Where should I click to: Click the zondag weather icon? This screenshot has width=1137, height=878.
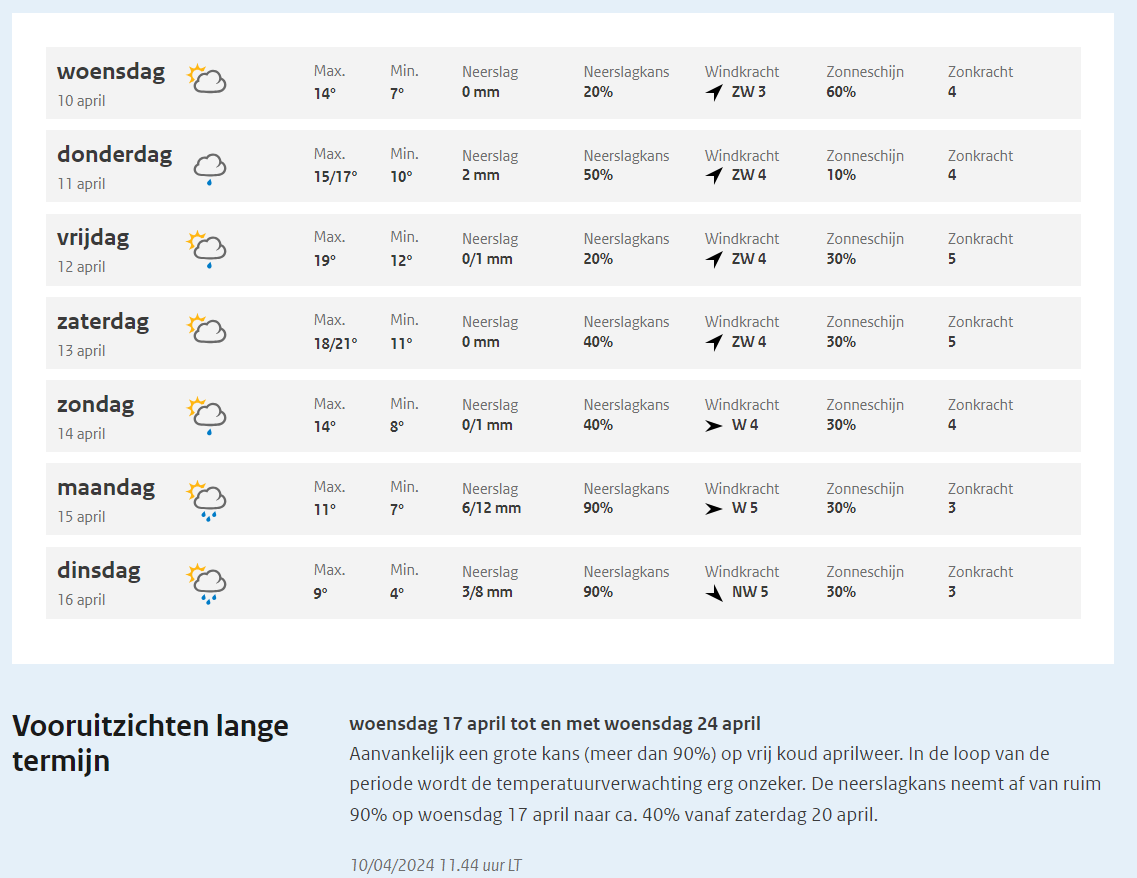point(207,415)
